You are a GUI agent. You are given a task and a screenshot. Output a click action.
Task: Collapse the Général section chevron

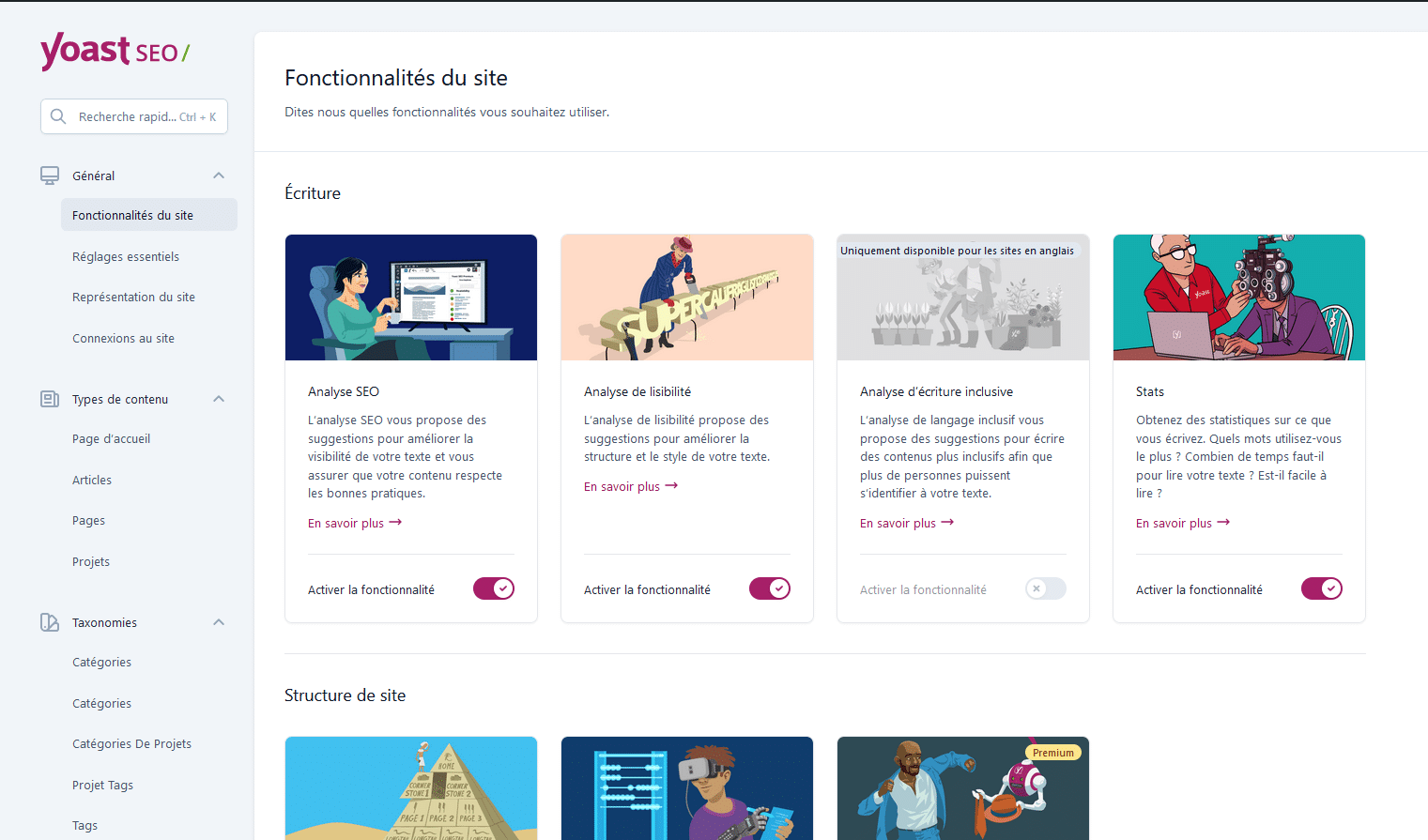pyautogui.click(x=219, y=176)
